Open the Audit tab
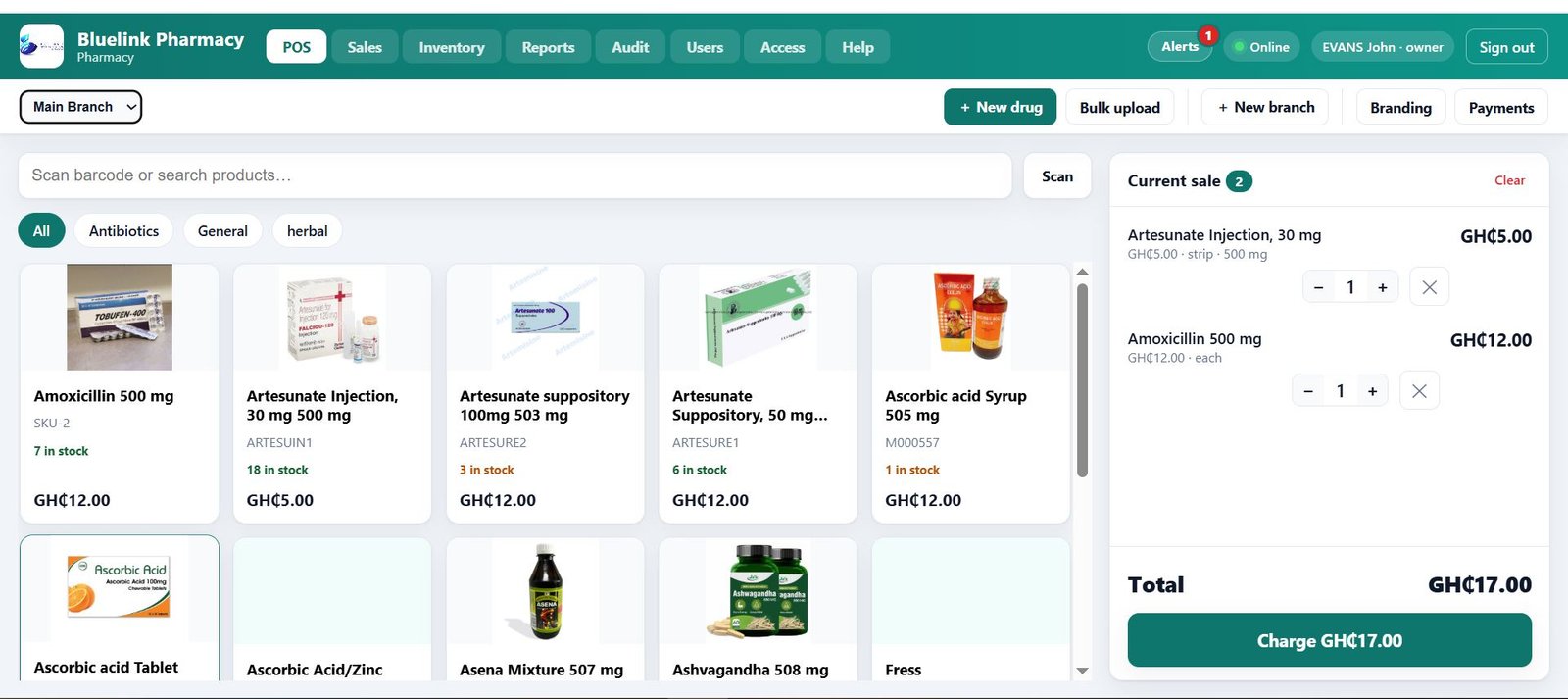 point(630,47)
